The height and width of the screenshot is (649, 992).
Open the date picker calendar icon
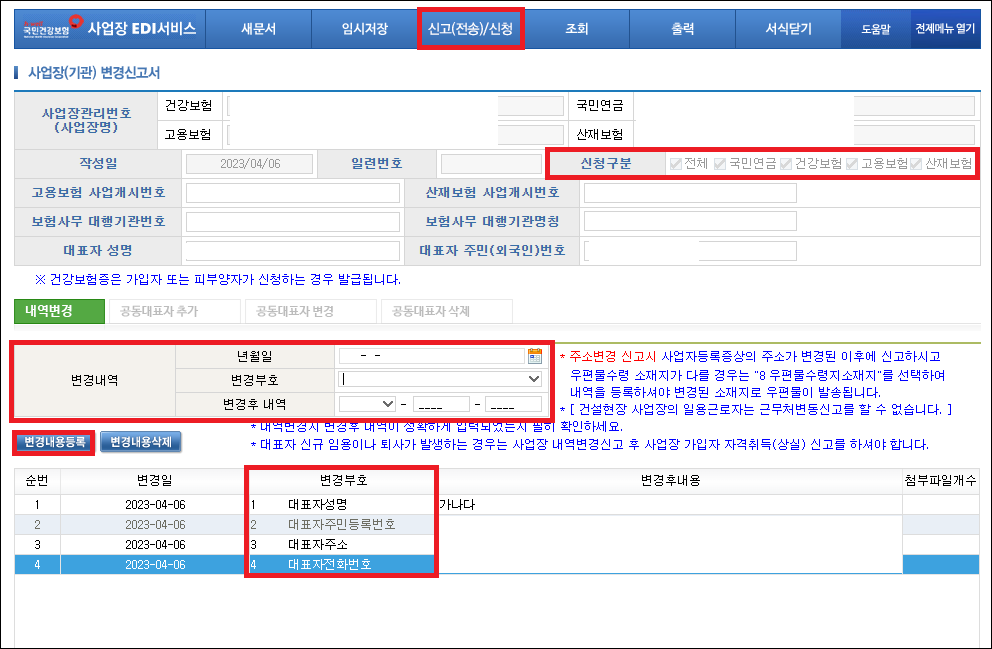[537, 356]
